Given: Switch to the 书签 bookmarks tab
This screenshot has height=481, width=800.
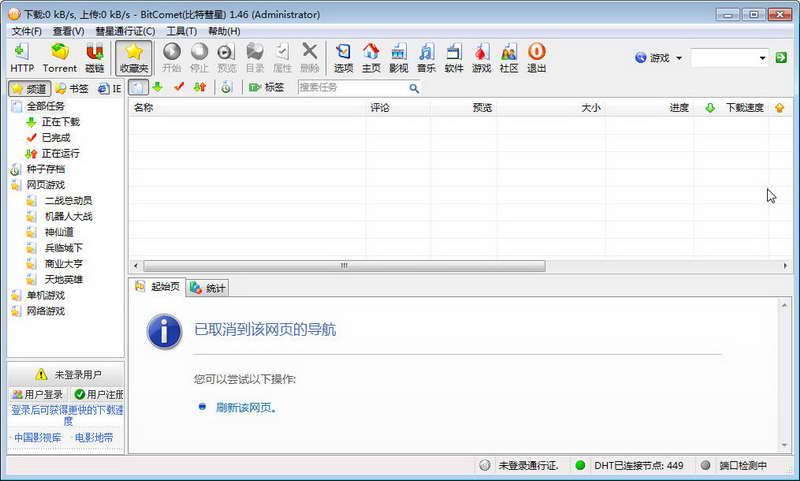Looking at the screenshot, I should pos(72,89).
